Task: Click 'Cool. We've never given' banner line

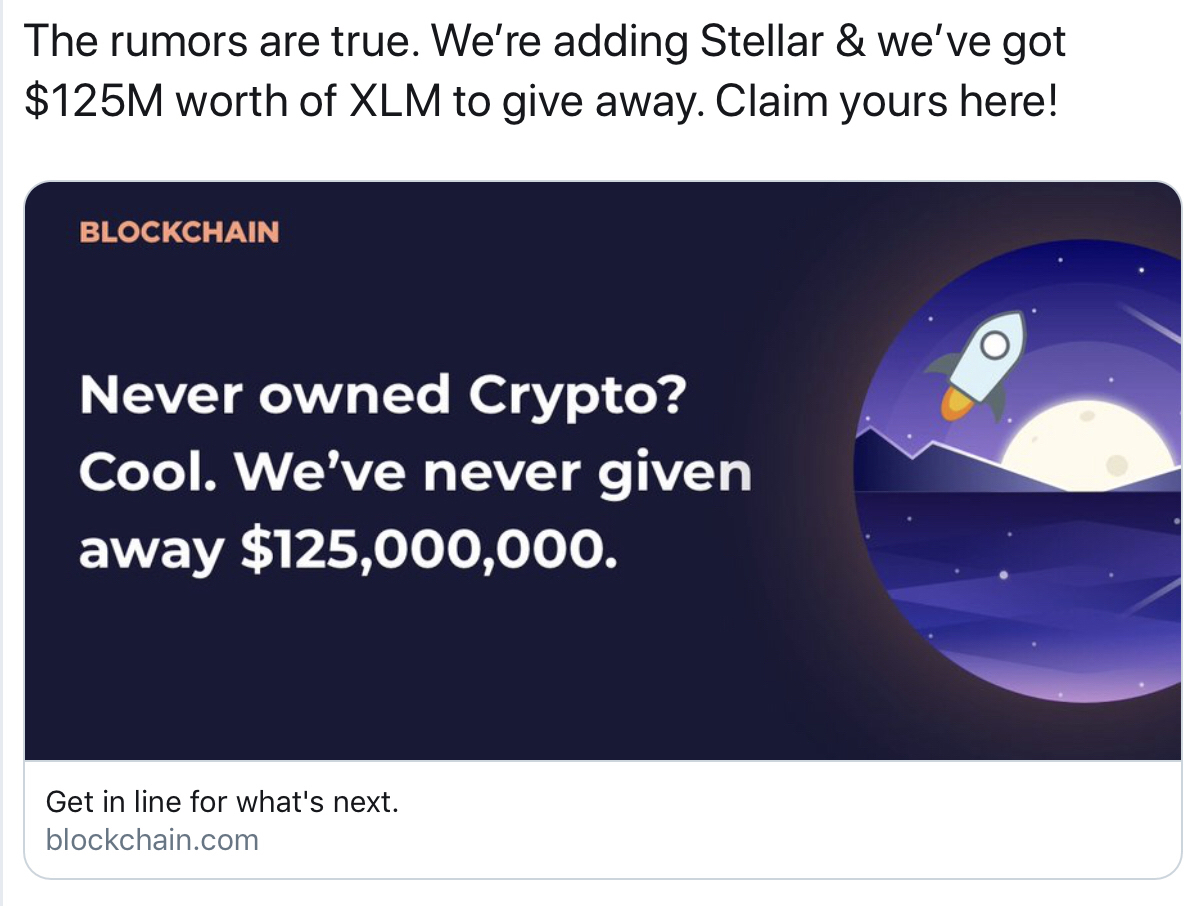Action: coord(414,473)
